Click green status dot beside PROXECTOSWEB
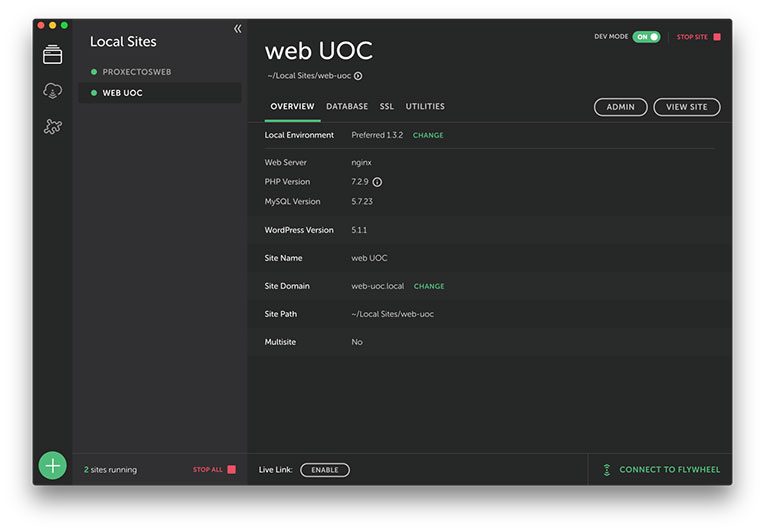The image size is (765, 532). pyautogui.click(x=94, y=72)
